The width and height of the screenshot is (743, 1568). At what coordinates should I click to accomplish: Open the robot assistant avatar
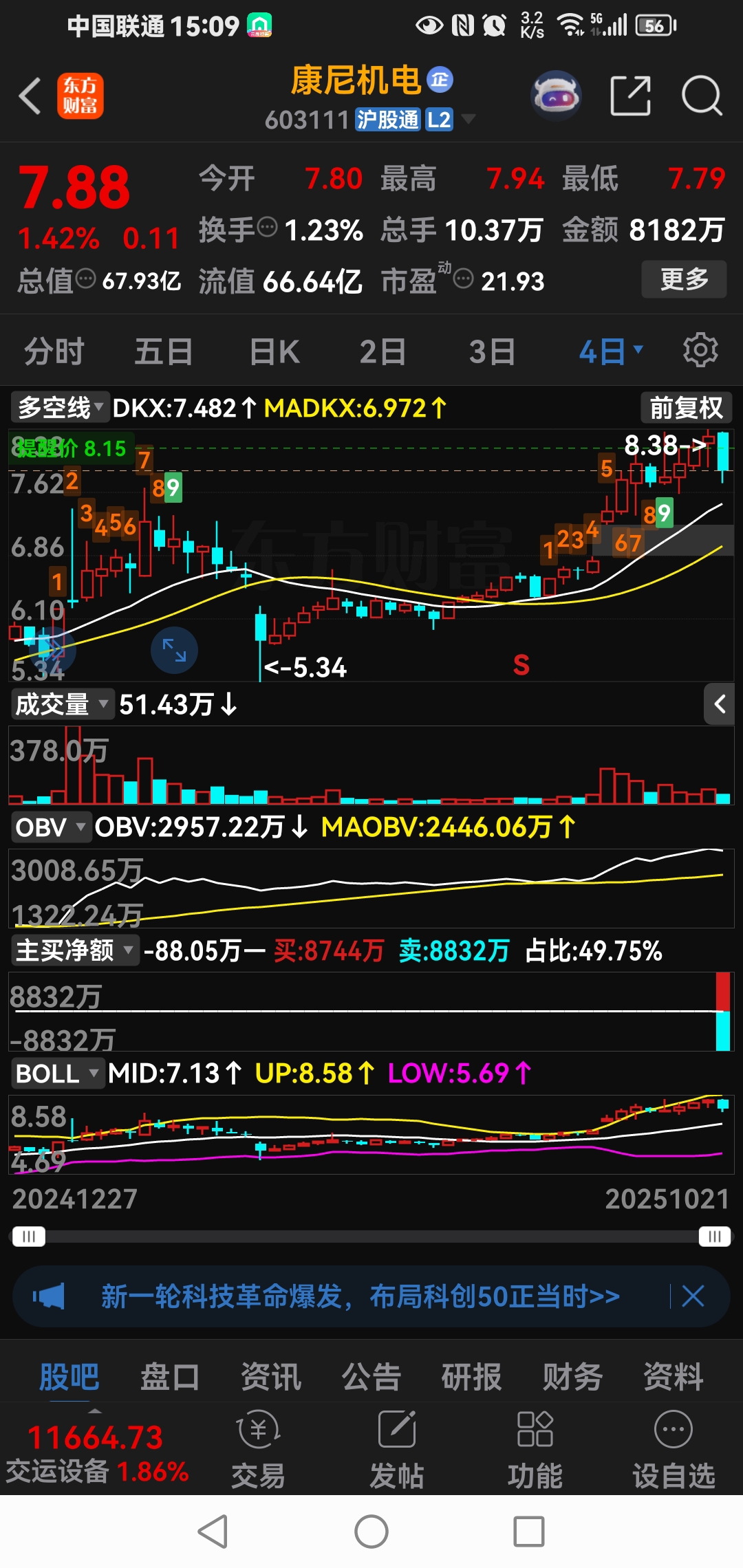click(556, 96)
